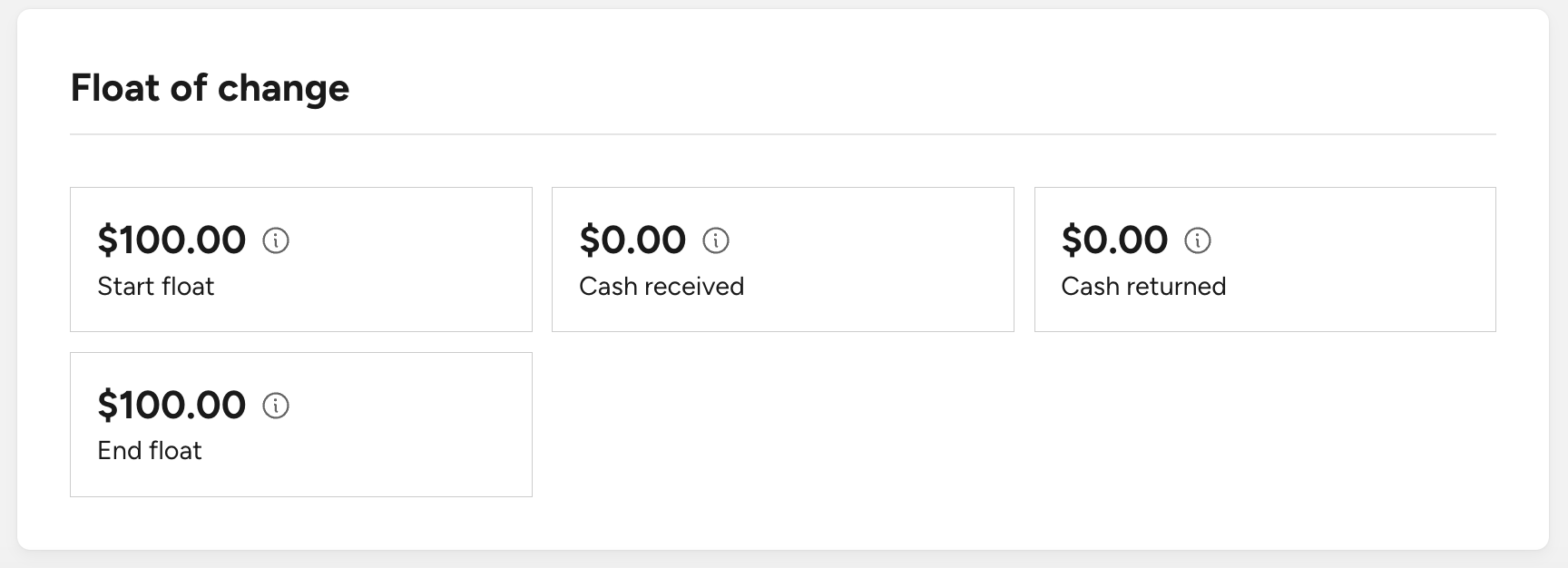Click the $0.00 amount above Cash returned
Screen dimensions: 1568x568
[1114, 240]
